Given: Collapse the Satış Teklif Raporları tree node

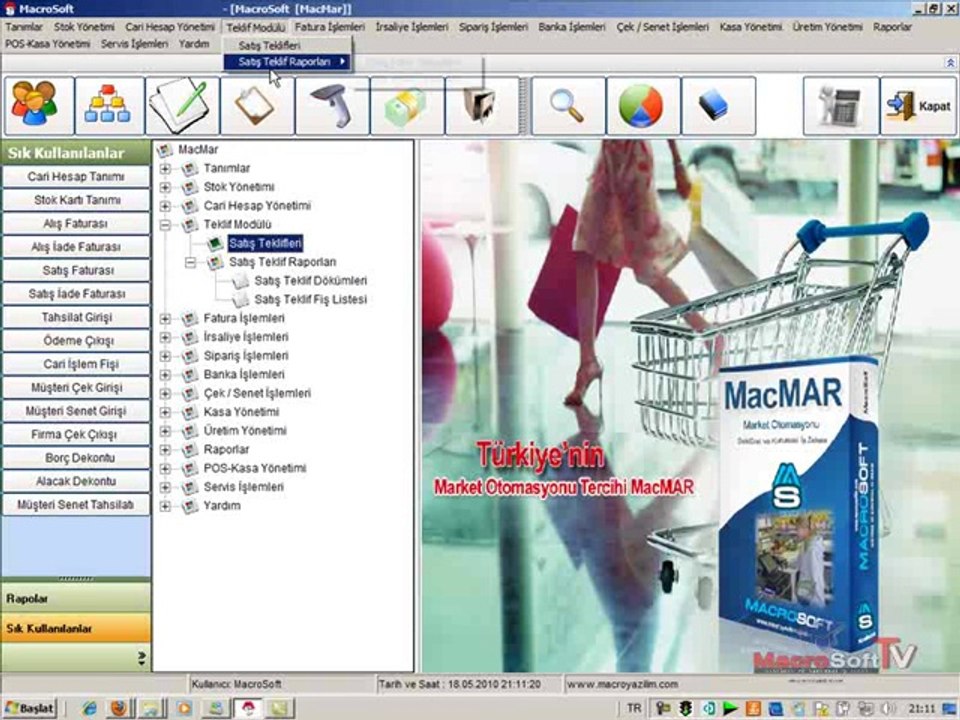Looking at the screenshot, I should (x=190, y=262).
